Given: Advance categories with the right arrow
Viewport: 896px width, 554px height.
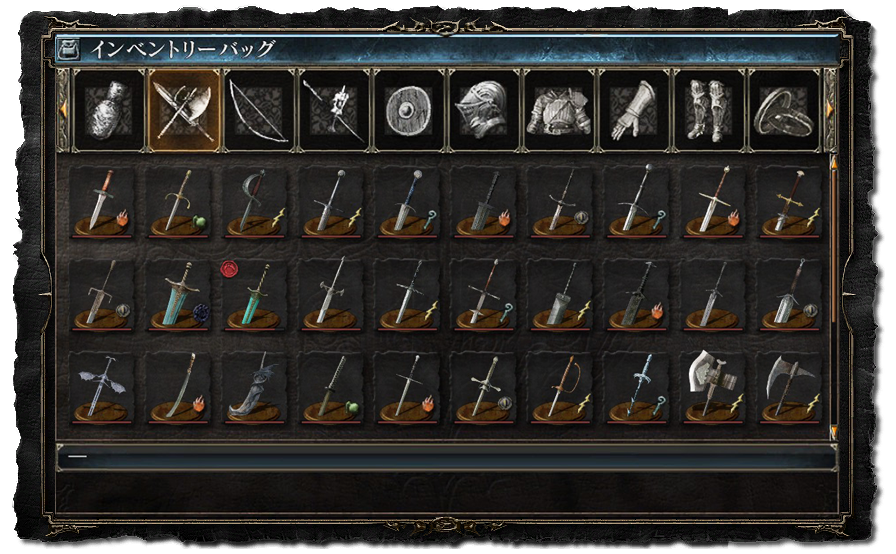Looking at the screenshot, I should 829,109.
